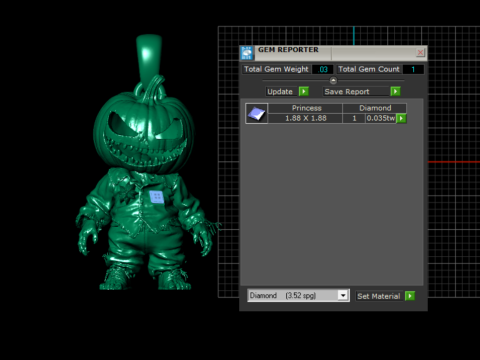
Task: Click the Total Gem Weight label
Action: tap(276, 69)
